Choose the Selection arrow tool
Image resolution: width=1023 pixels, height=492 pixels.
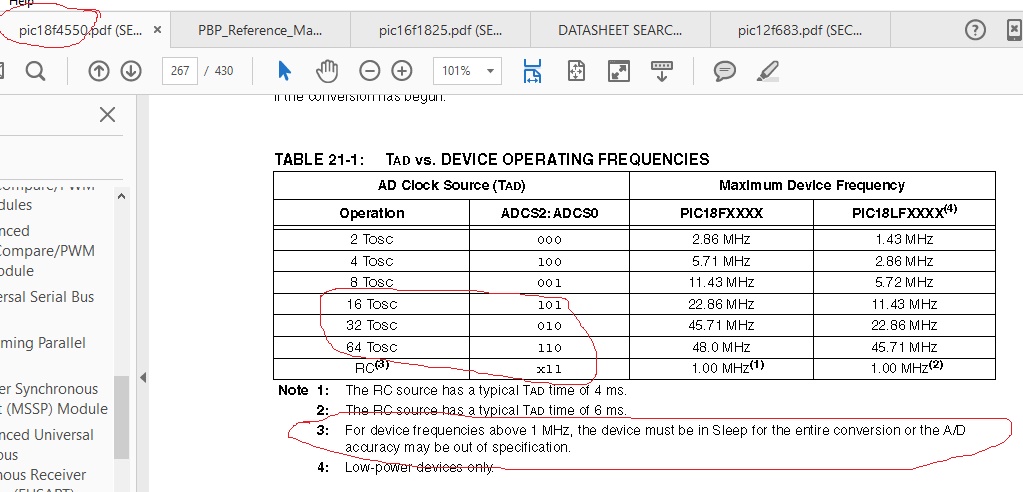click(x=284, y=70)
